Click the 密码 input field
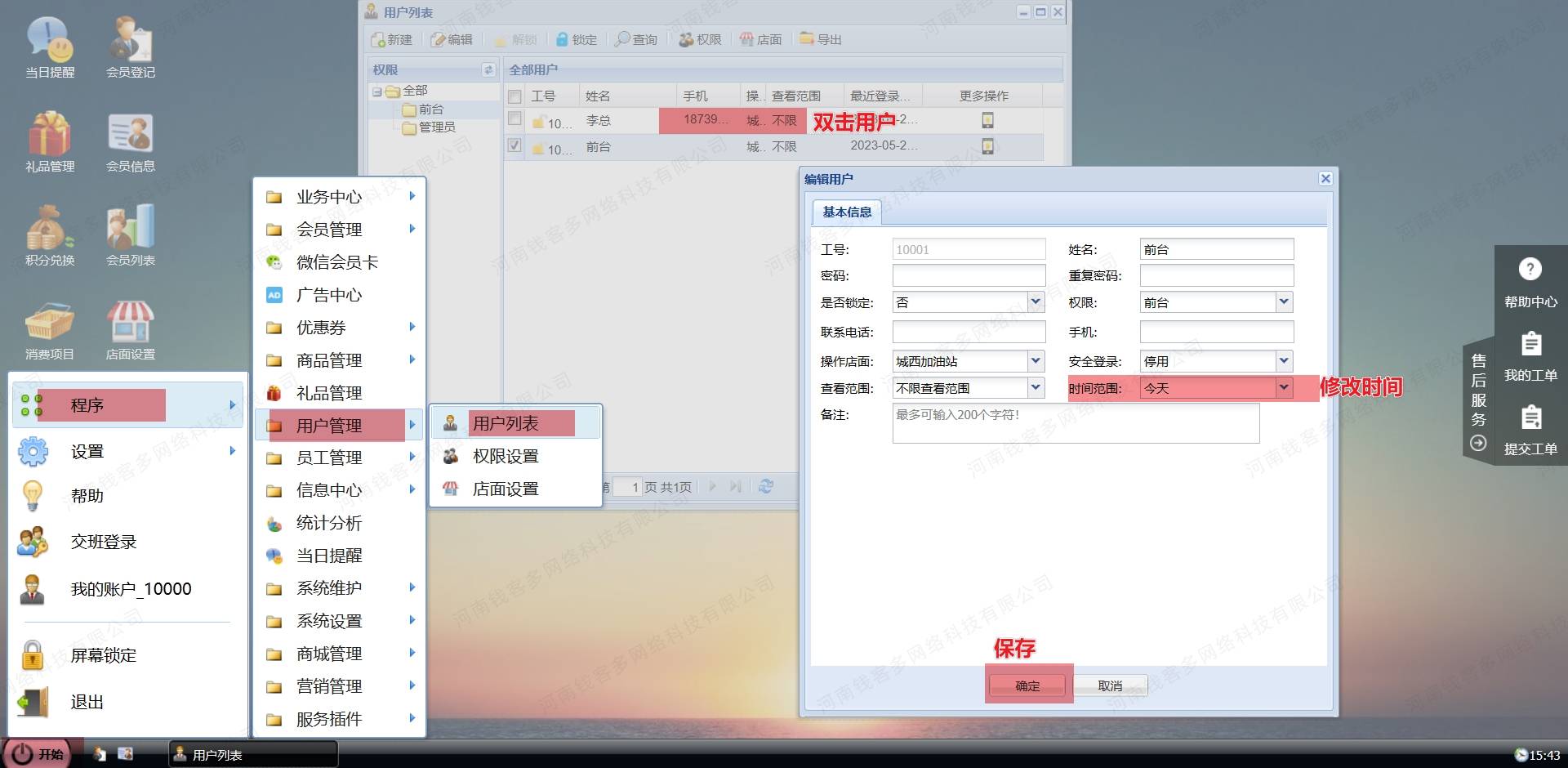 click(969, 275)
